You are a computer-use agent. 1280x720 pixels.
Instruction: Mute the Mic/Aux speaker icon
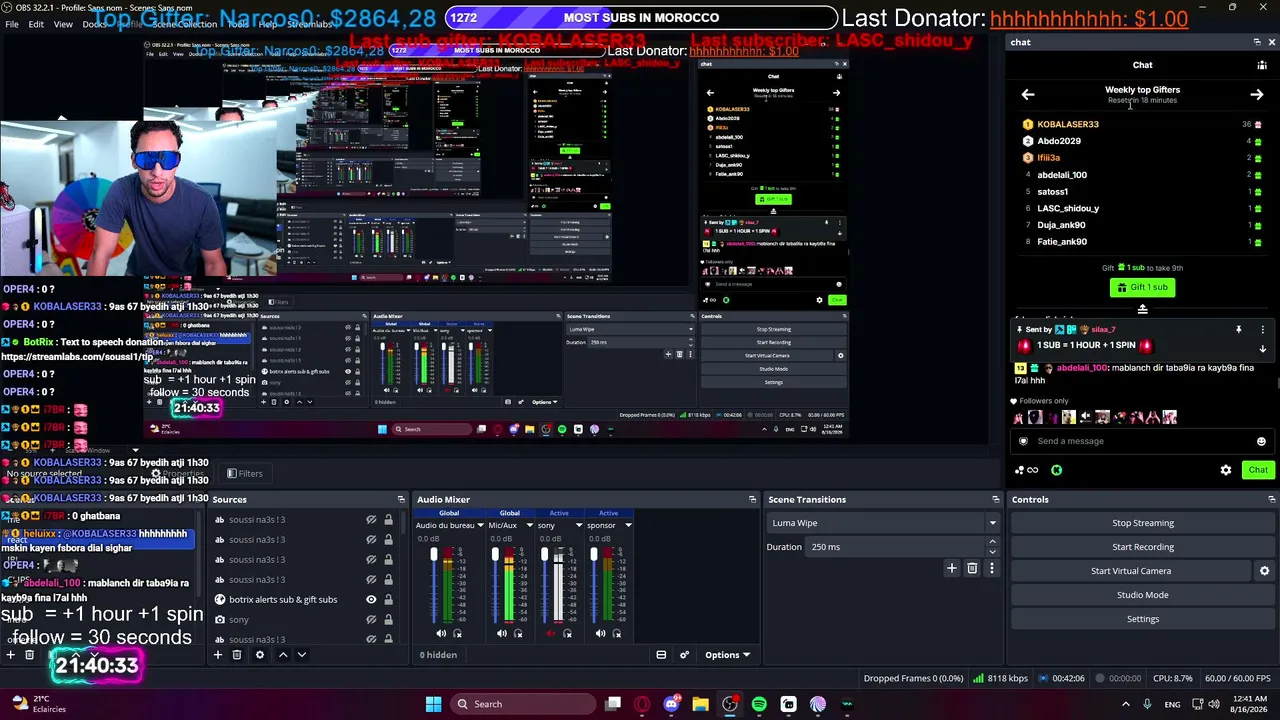point(502,633)
